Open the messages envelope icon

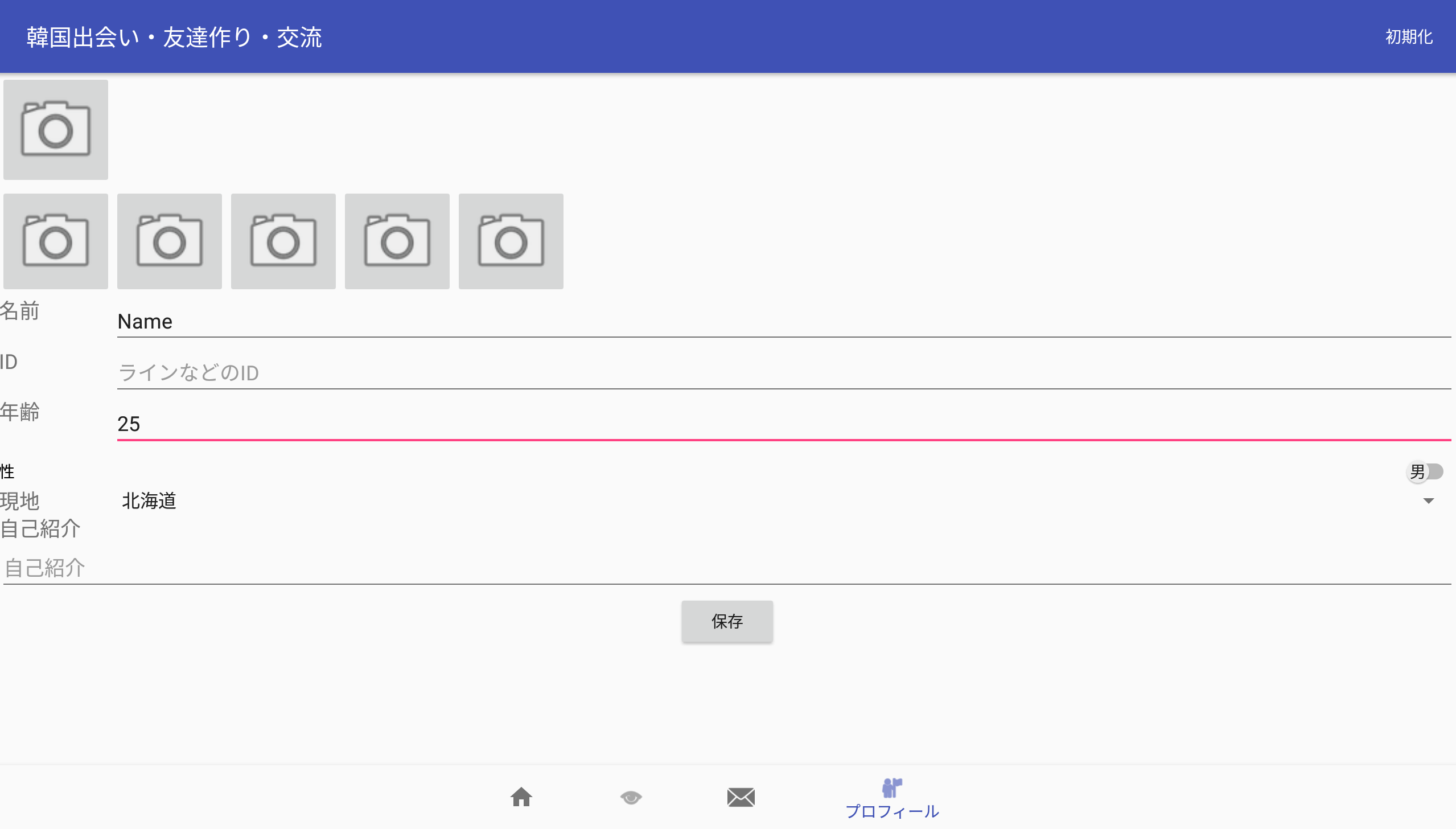(x=741, y=797)
